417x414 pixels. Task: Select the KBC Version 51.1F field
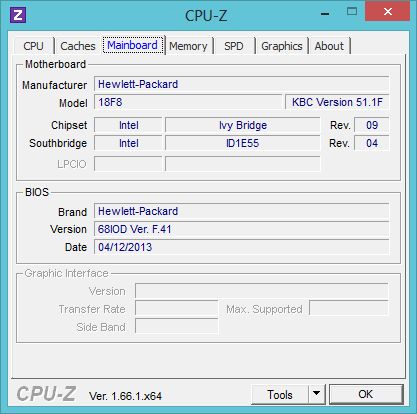point(337,102)
